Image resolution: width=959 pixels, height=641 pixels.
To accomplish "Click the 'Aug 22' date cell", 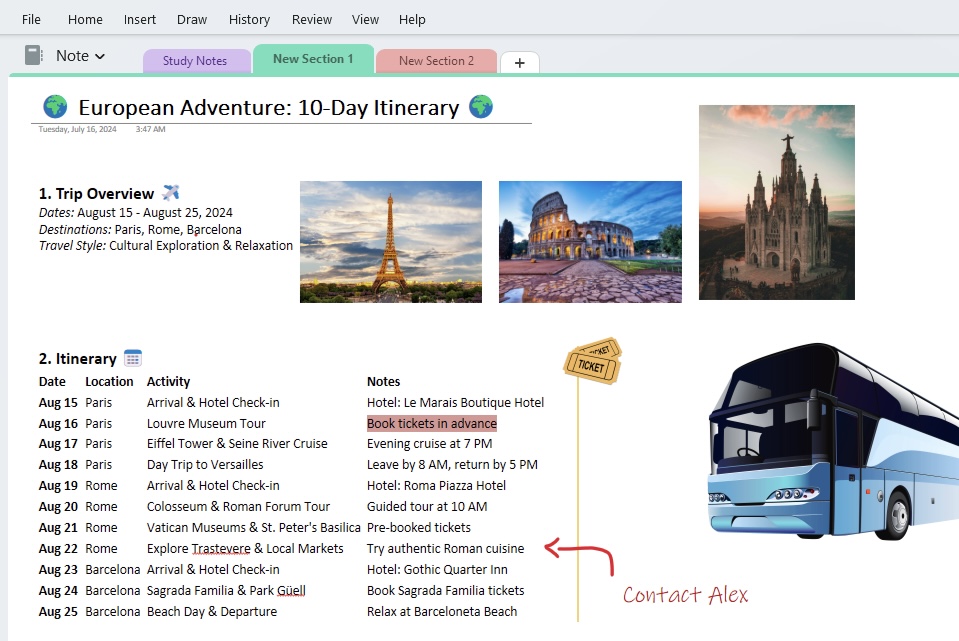I will pos(58,549).
